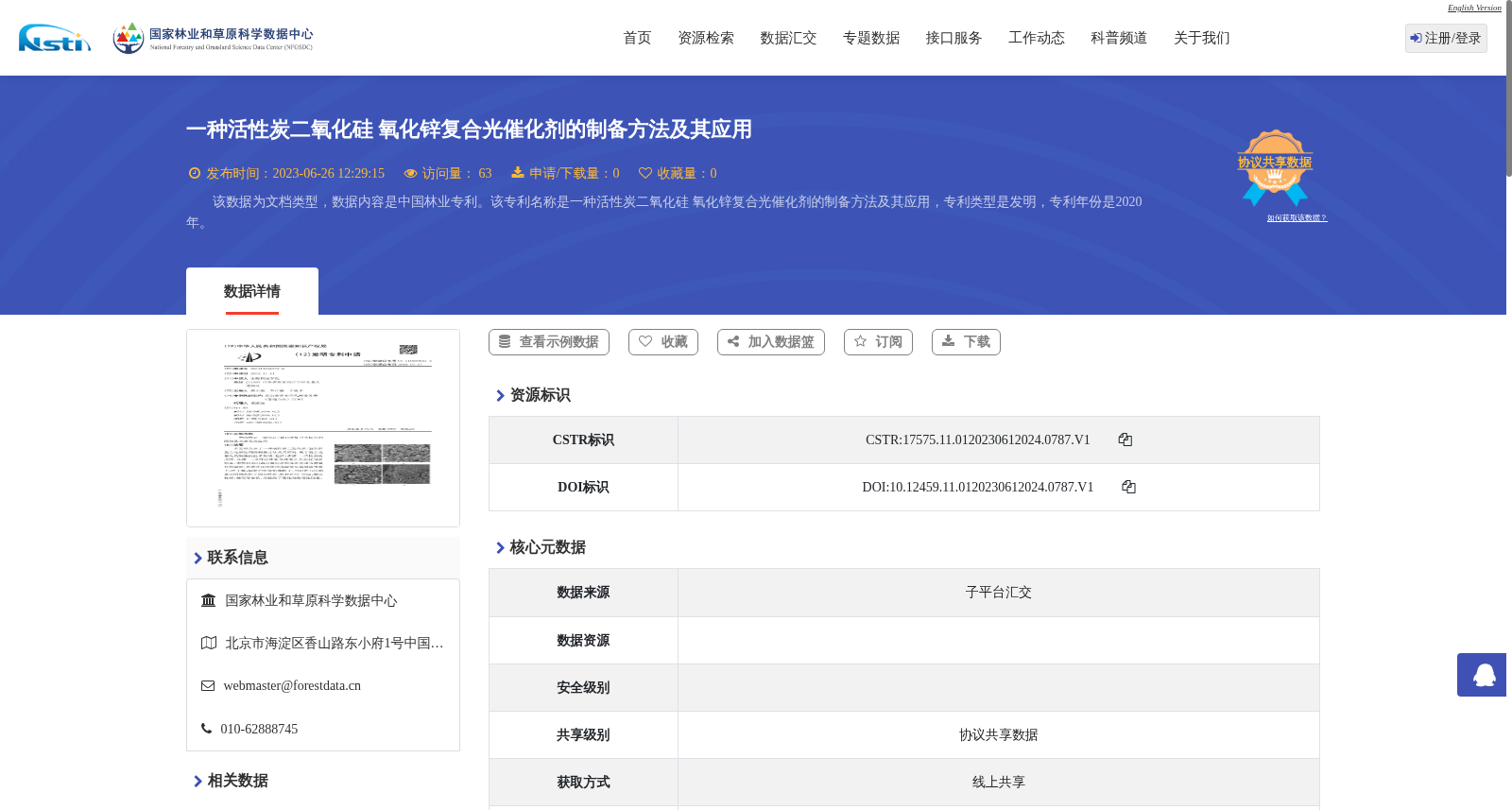Click the 注册/登录 button
Screen dimensions: 1512x810
[1446, 38]
